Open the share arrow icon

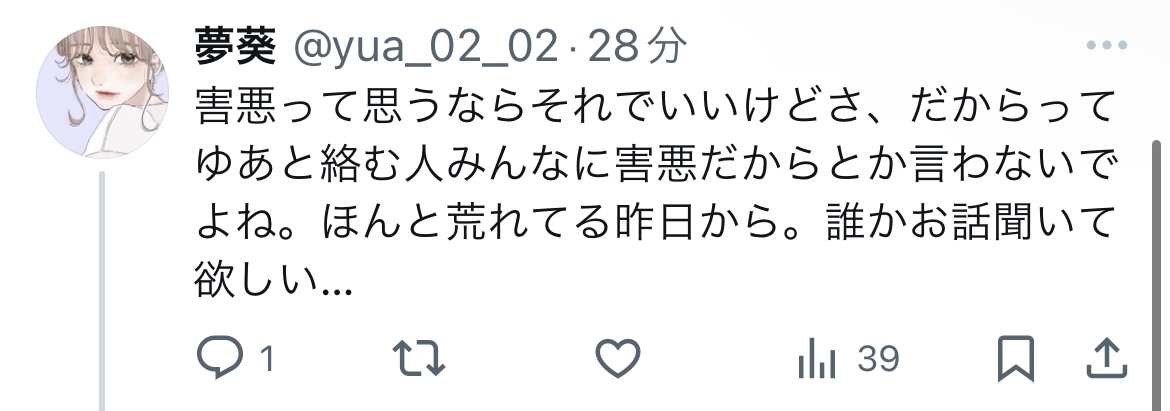coord(1106,358)
